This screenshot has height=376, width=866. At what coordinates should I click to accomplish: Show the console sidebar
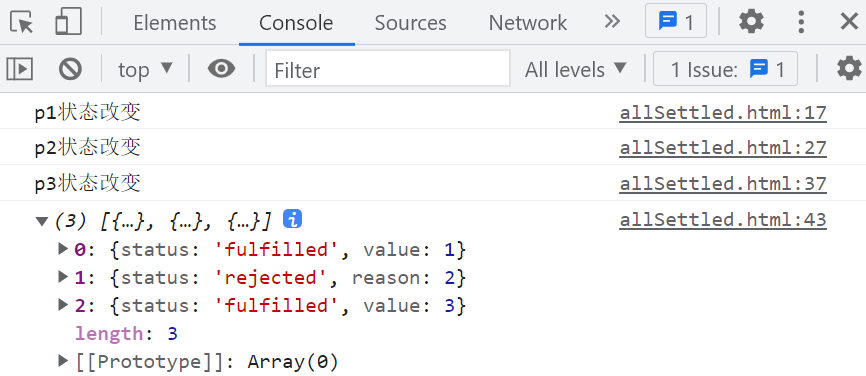pyautogui.click(x=20, y=69)
